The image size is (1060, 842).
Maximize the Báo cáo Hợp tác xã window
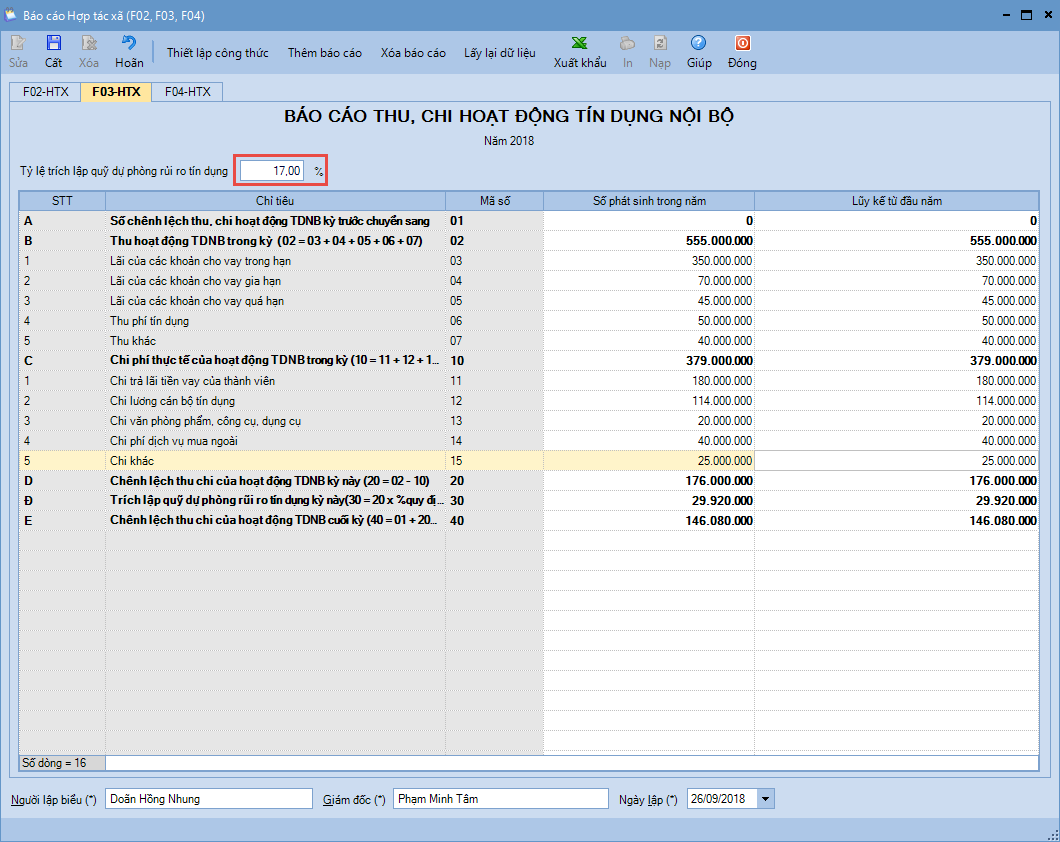pyautogui.click(x=1026, y=15)
